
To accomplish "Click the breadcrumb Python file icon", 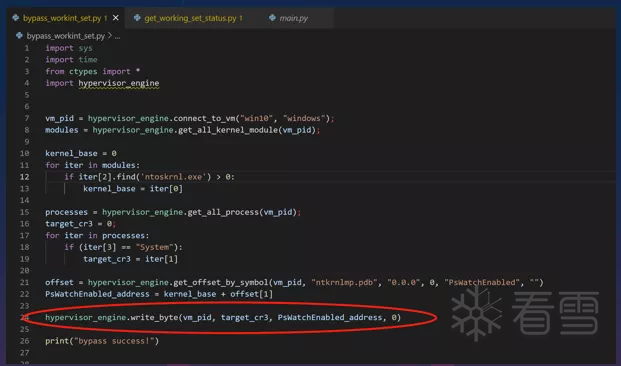I will (19, 36).
